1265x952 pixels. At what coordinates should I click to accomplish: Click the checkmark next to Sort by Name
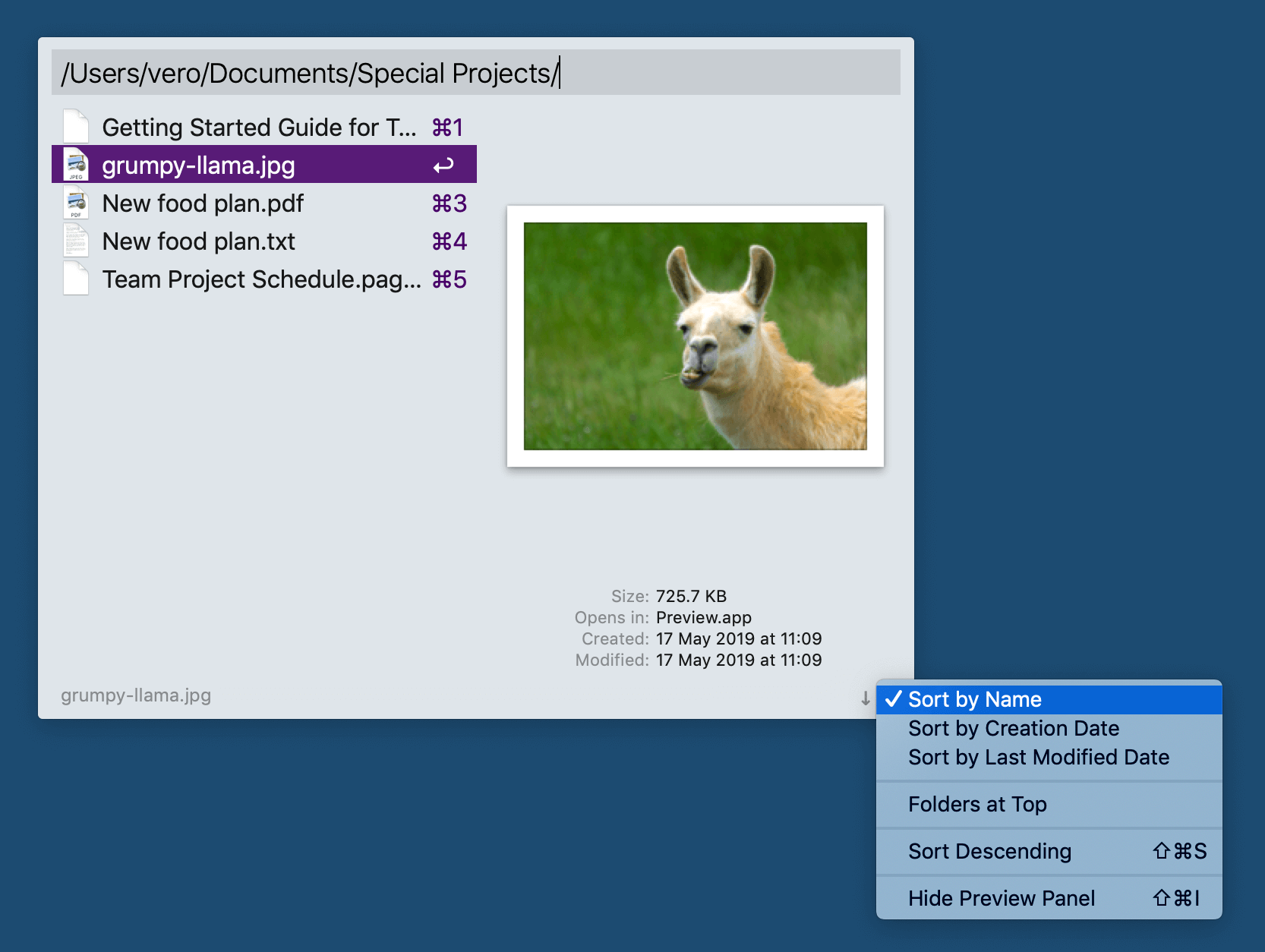[x=895, y=698]
